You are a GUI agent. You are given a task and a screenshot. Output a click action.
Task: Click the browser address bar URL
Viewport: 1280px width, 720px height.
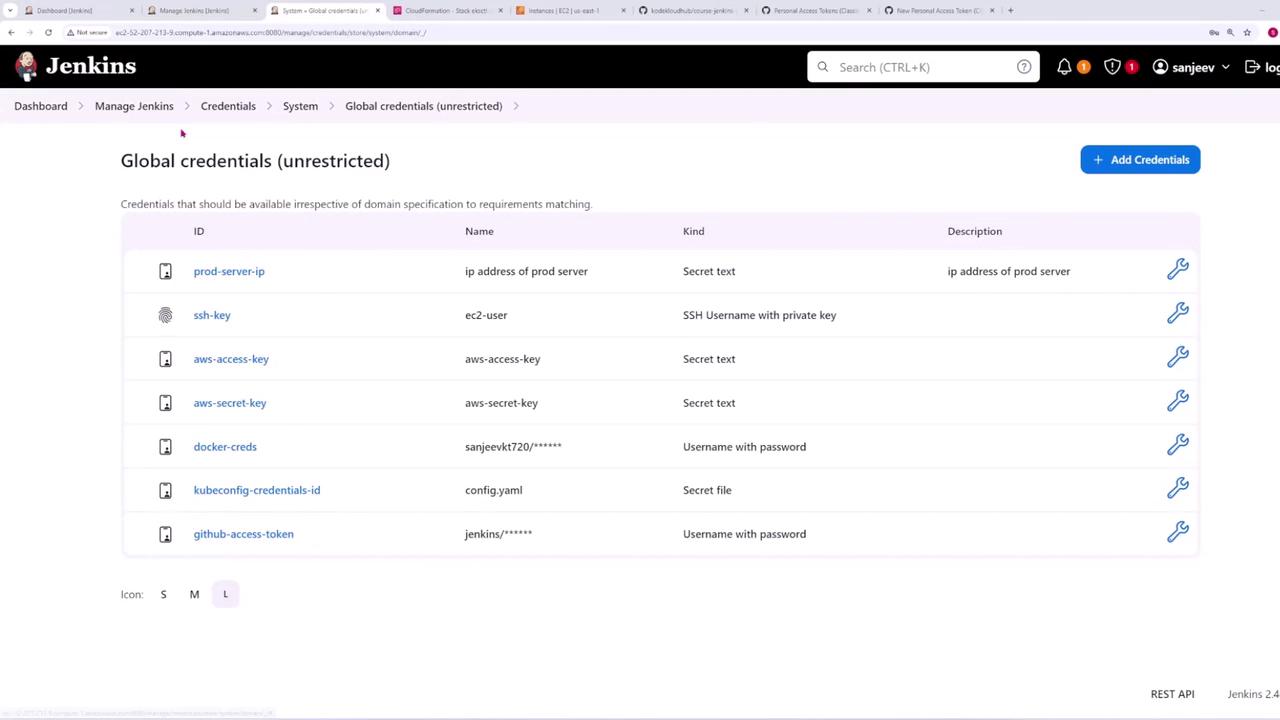[x=271, y=32]
